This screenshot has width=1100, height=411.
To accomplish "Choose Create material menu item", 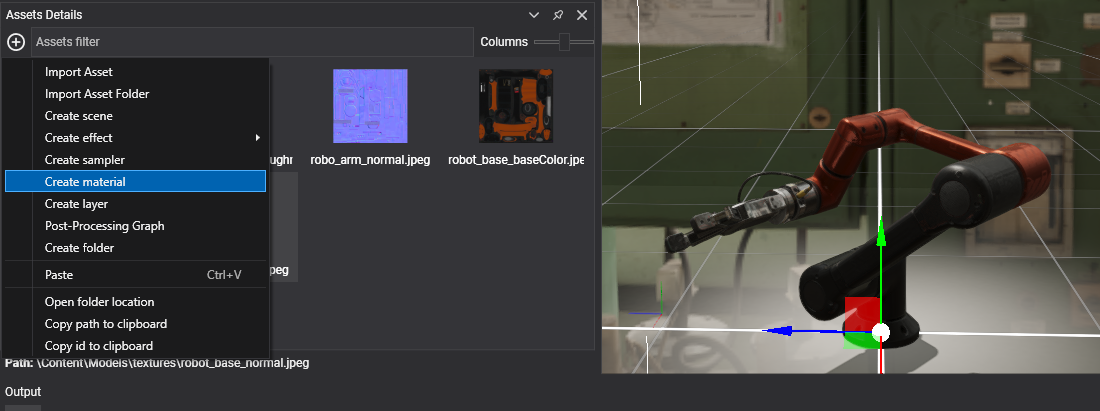I will 85,182.
